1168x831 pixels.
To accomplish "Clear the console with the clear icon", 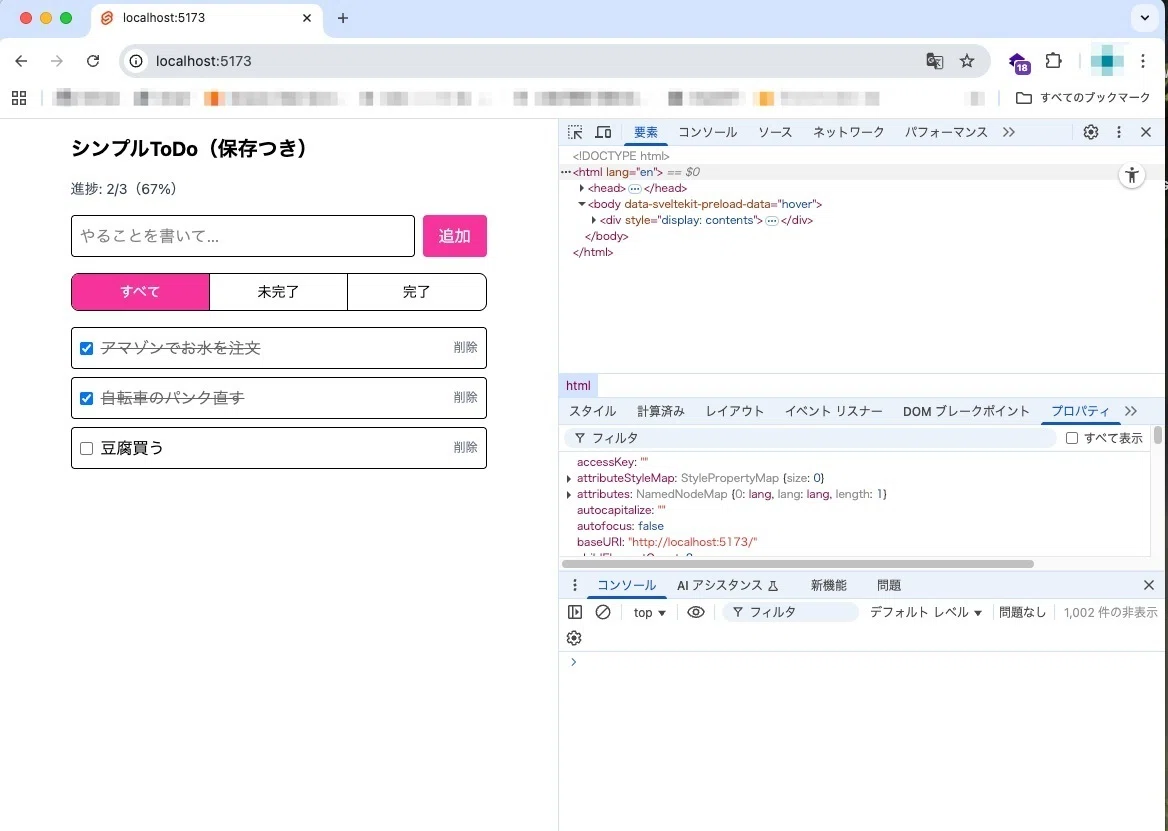I will (x=603, y=612).
